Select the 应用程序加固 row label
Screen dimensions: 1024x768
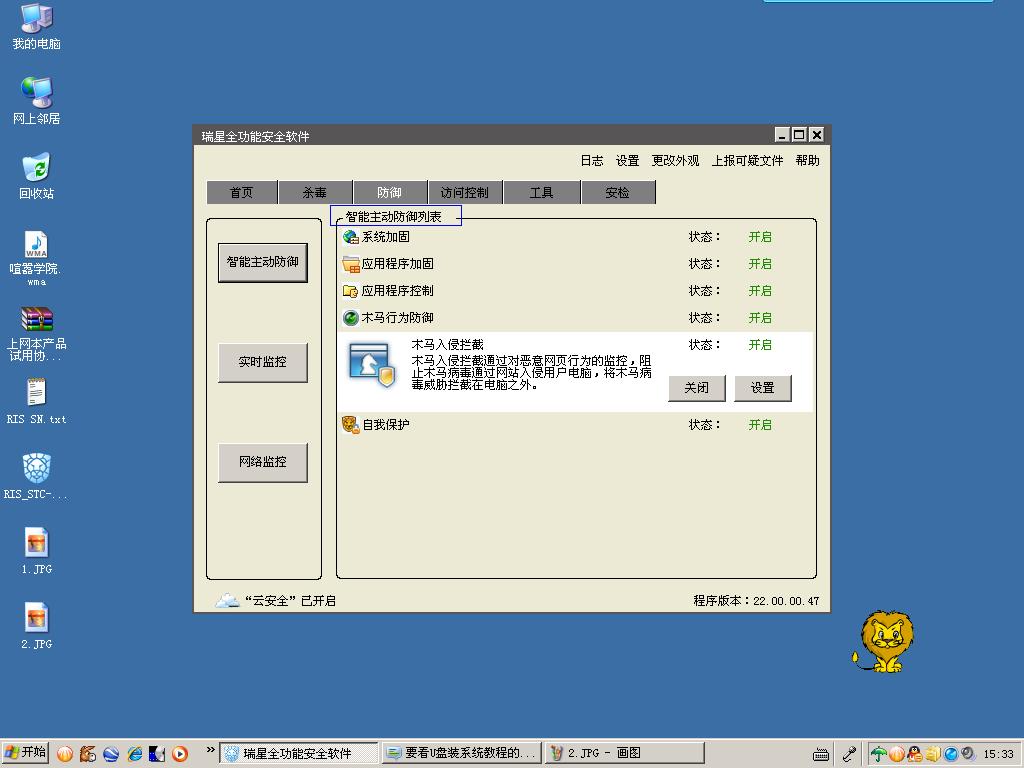click(x=398, y=264)
